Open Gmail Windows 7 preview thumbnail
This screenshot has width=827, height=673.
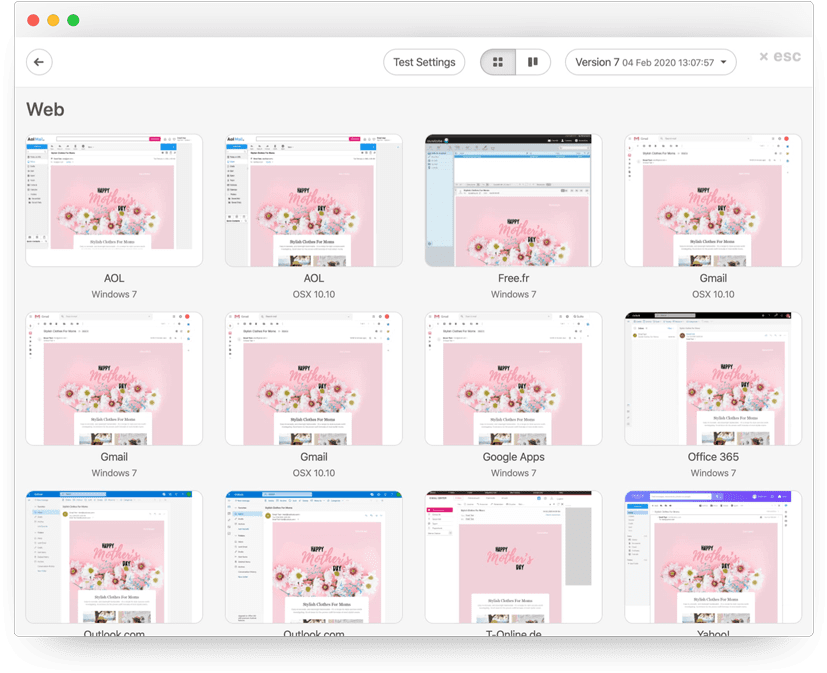pos(114,378)
